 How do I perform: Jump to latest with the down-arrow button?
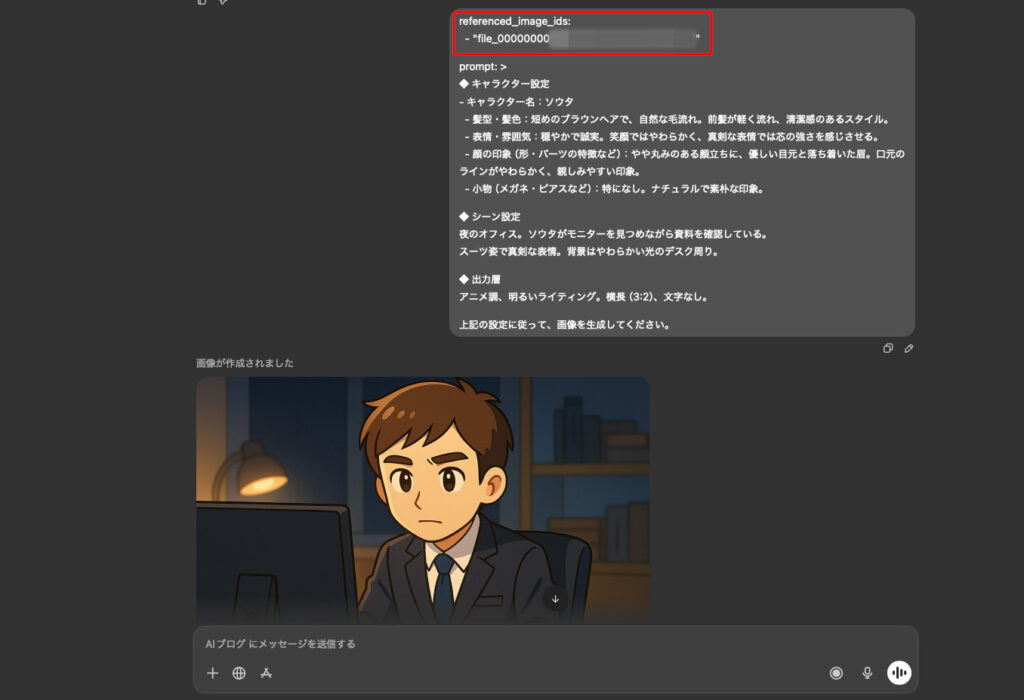point(555,599)
